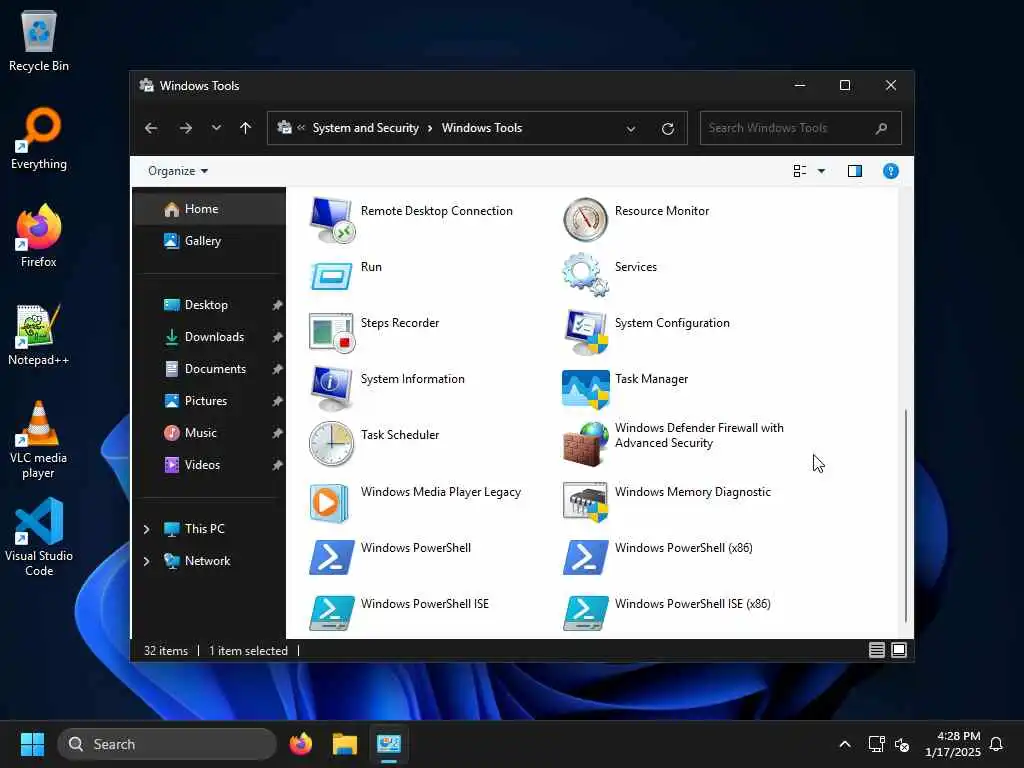
Task: Select the Run tool icon
Action: pos(332,276)
